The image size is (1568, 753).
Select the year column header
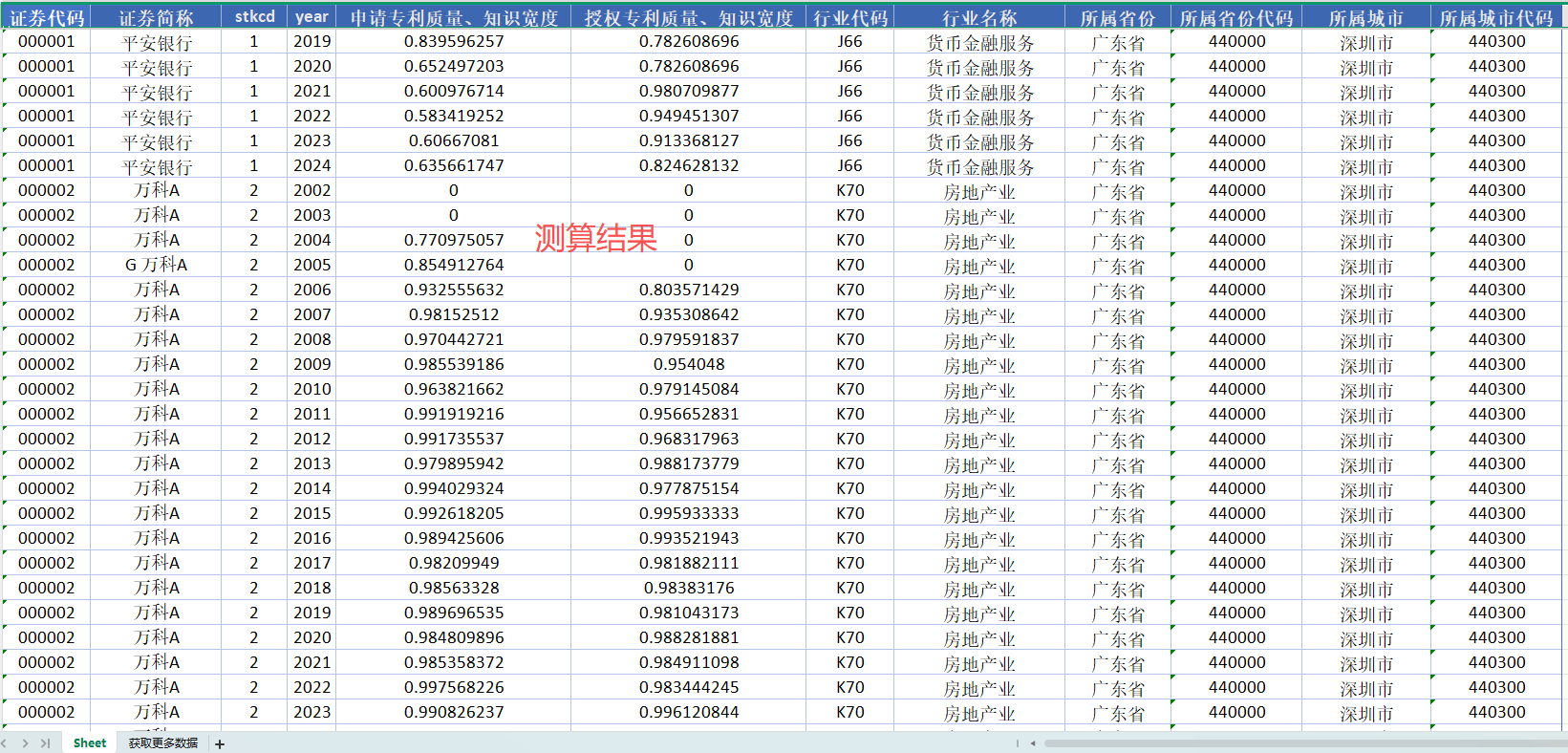click(311, 17)
